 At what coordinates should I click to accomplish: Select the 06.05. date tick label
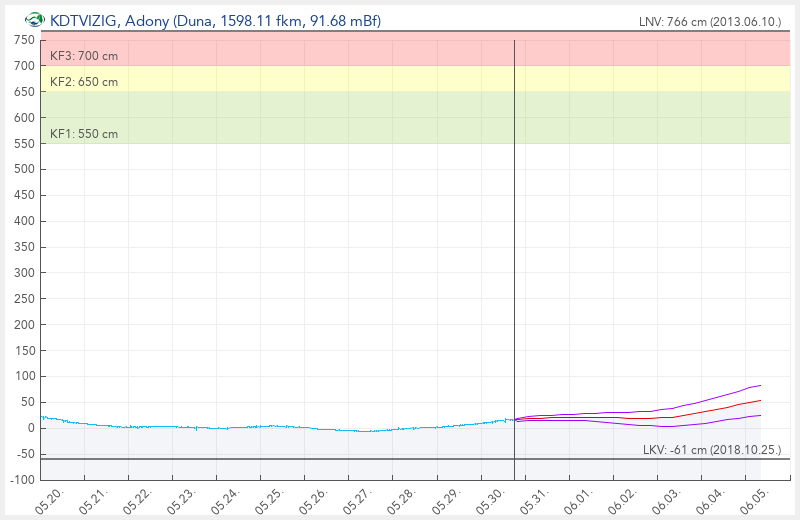[x=755, y=501]
